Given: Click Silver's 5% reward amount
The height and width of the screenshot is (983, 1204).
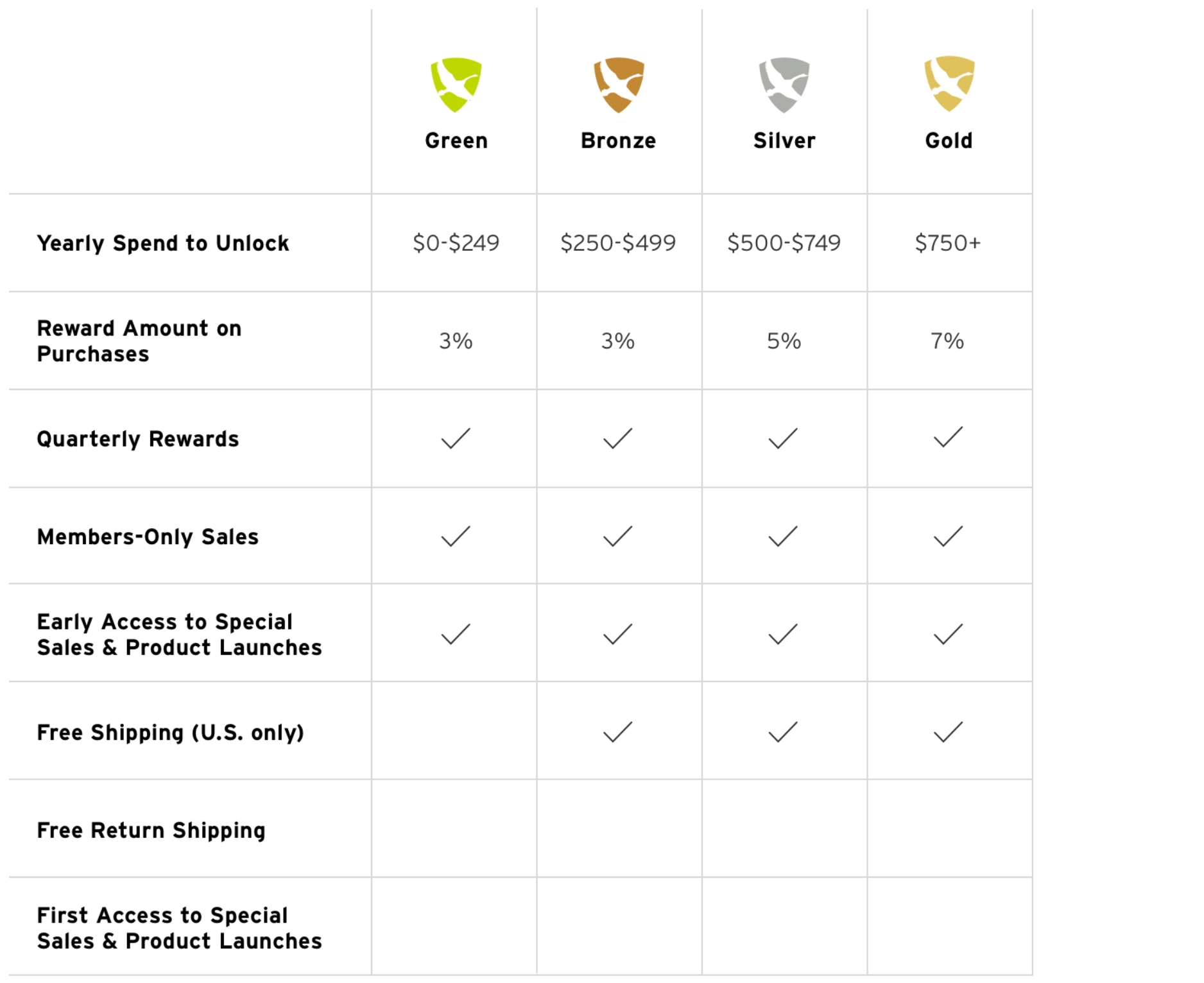Looking at the screenshot, I should 784,341.
